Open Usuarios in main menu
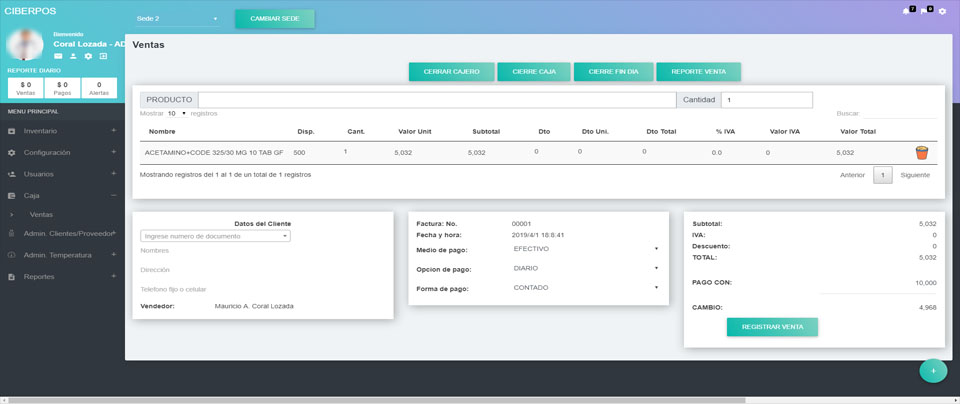The width and height of the screenshot is (960, 404). (x=39, y=174)
